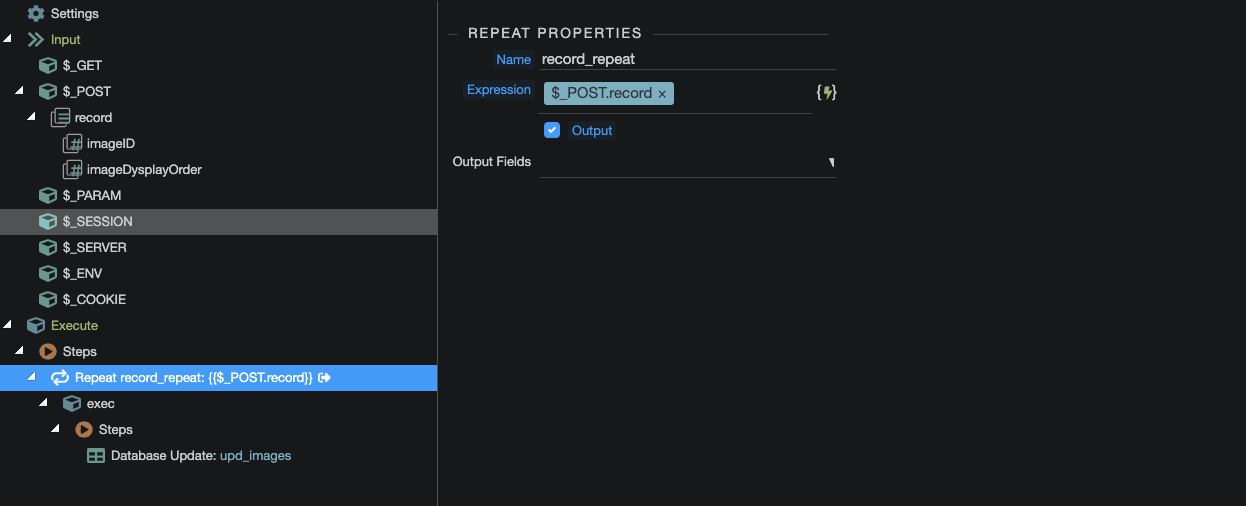Click the upd_images database update link

255,456
